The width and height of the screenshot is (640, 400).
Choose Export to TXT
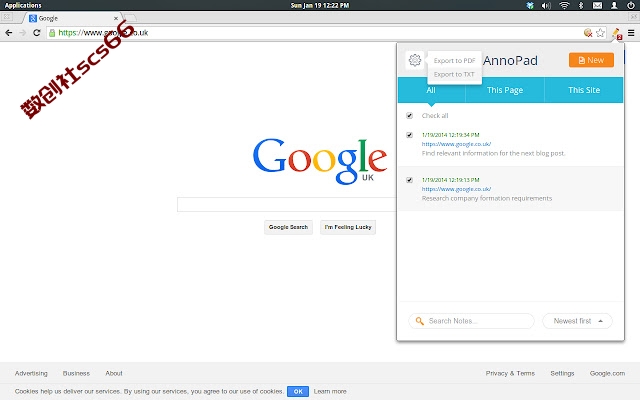pos(454,74)
